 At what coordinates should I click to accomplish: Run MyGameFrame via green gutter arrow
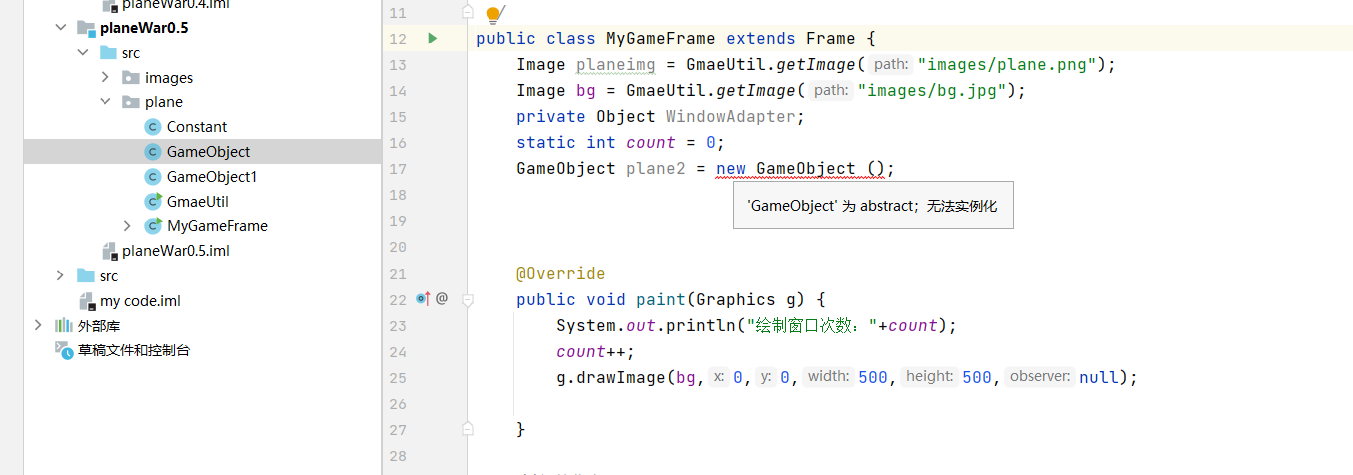pyautogui.click(x=432, y=39)
